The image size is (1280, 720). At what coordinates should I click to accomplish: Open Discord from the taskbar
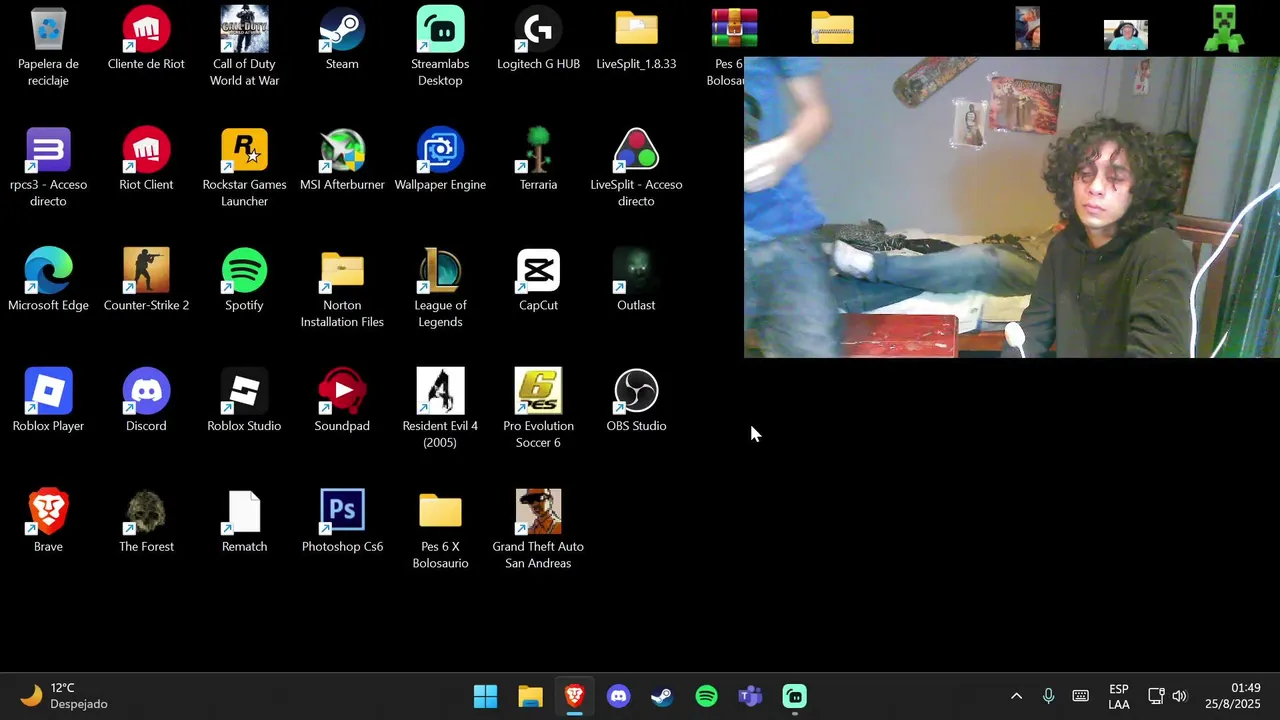tap(618, 696)
